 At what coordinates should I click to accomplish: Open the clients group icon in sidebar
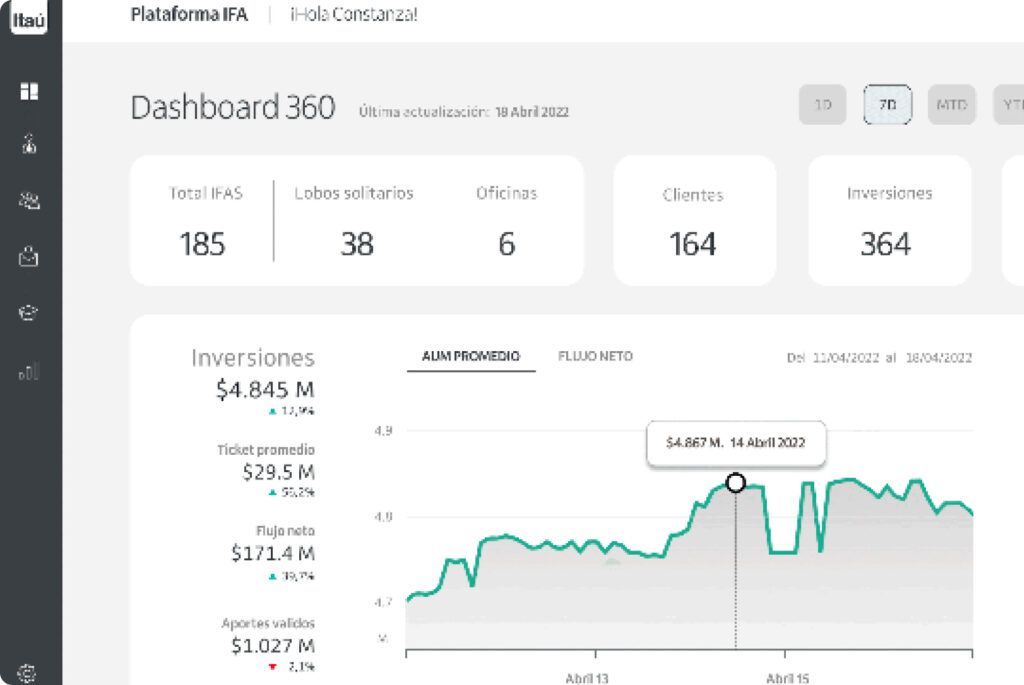[x=29, y=201]
